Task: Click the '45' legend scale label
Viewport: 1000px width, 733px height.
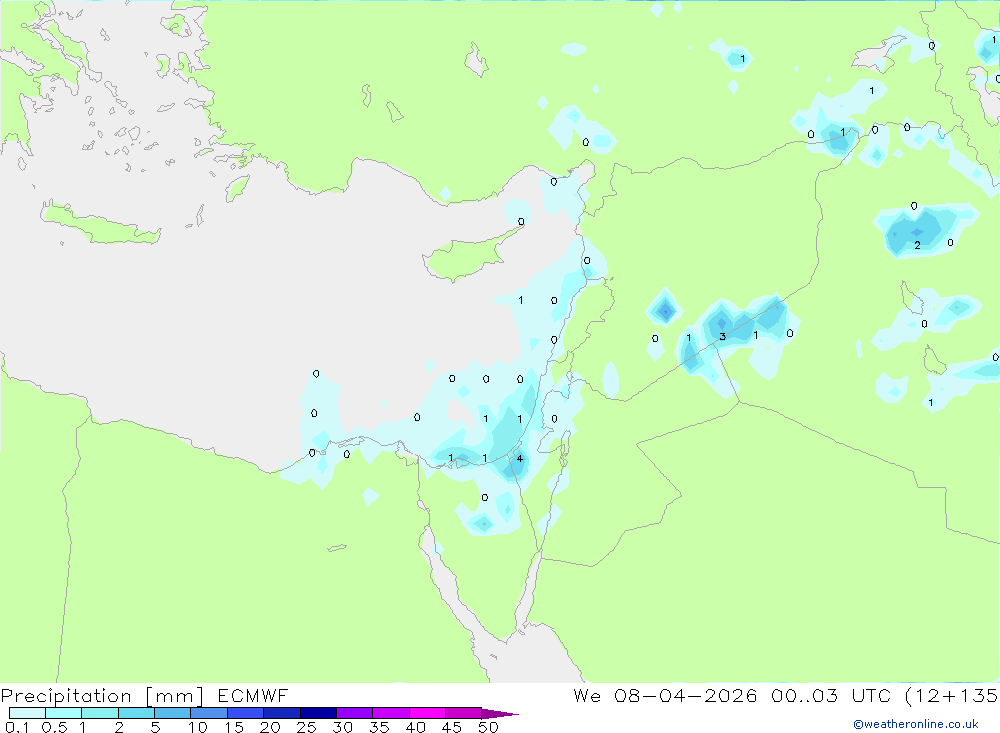Action: click(x=452, y=727)
